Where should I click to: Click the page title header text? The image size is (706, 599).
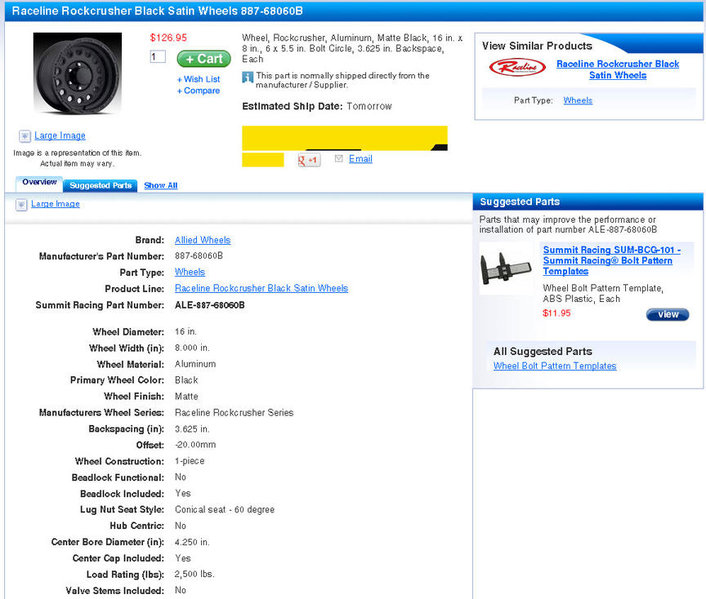157,11
